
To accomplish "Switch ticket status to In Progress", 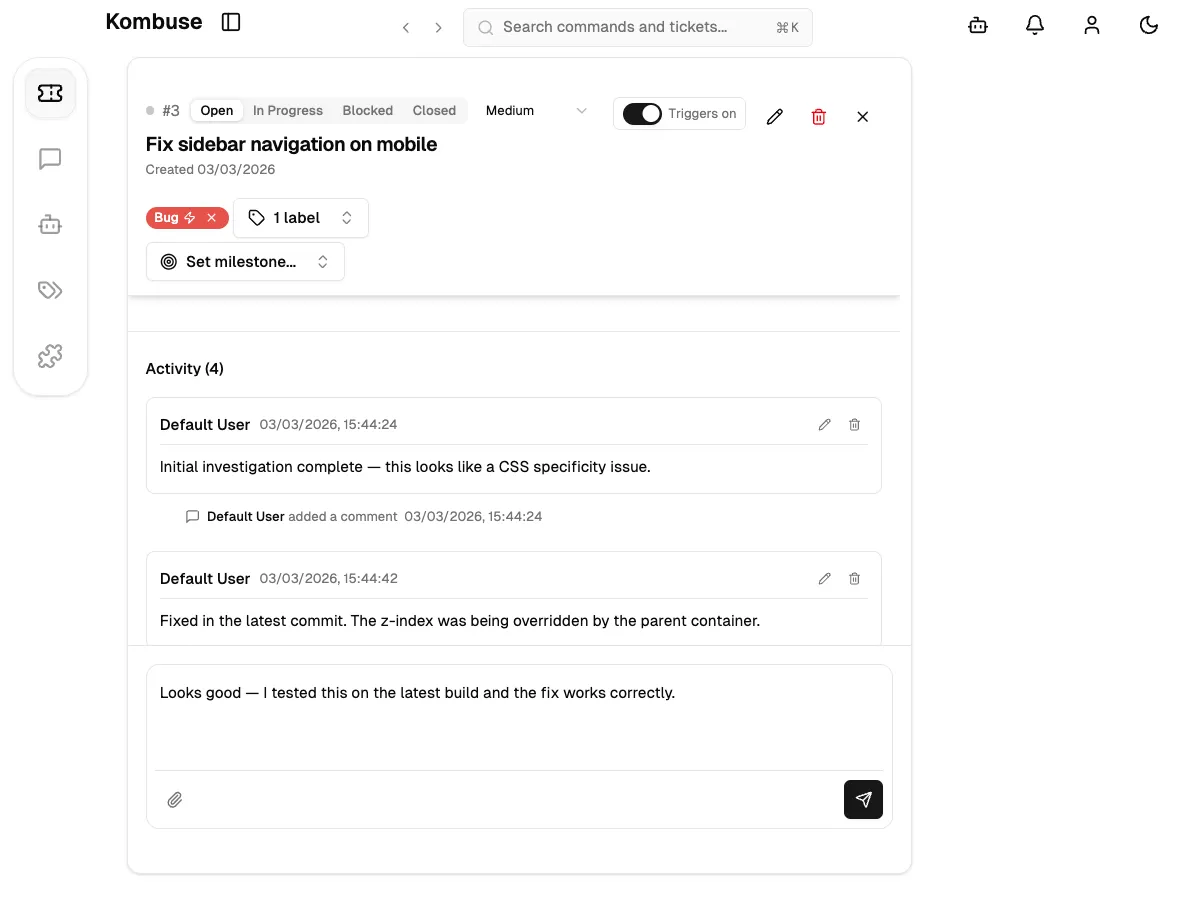I will [287, 110].
